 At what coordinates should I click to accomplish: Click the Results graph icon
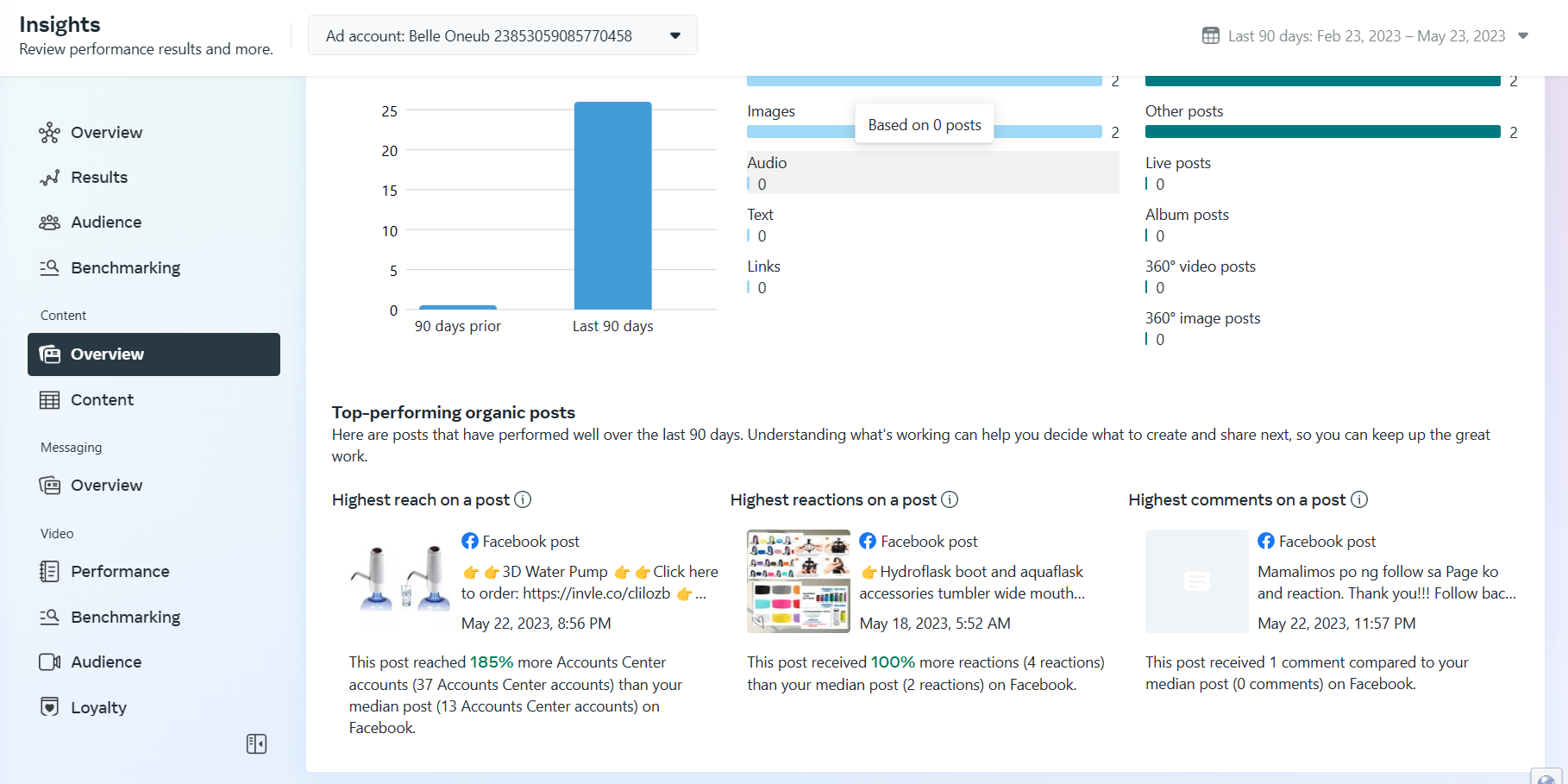[x=49, y=178]
